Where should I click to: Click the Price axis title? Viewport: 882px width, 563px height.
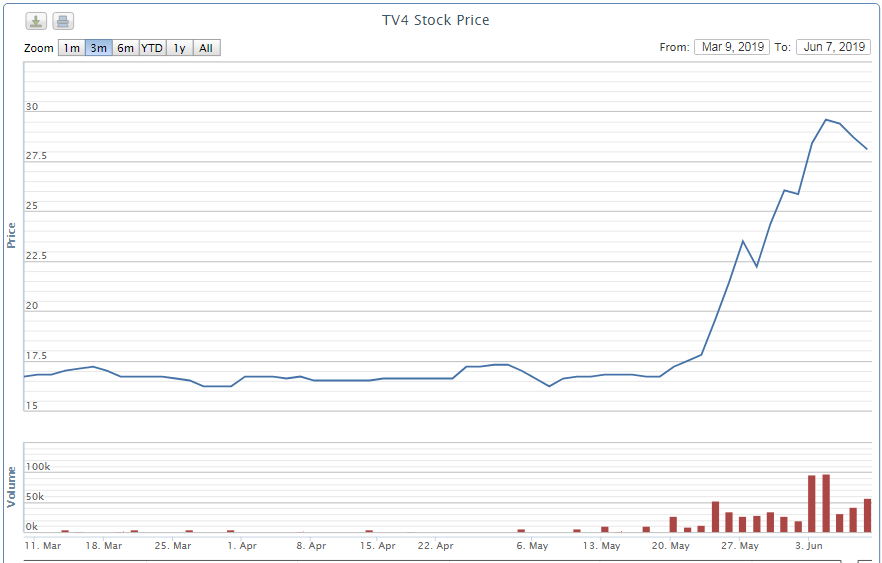[11, 236]
